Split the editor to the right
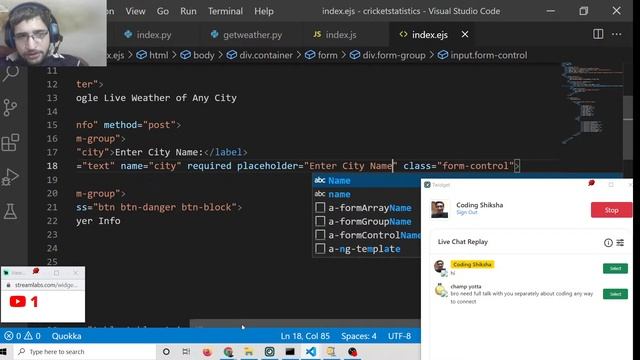 [x=598, y=34]
